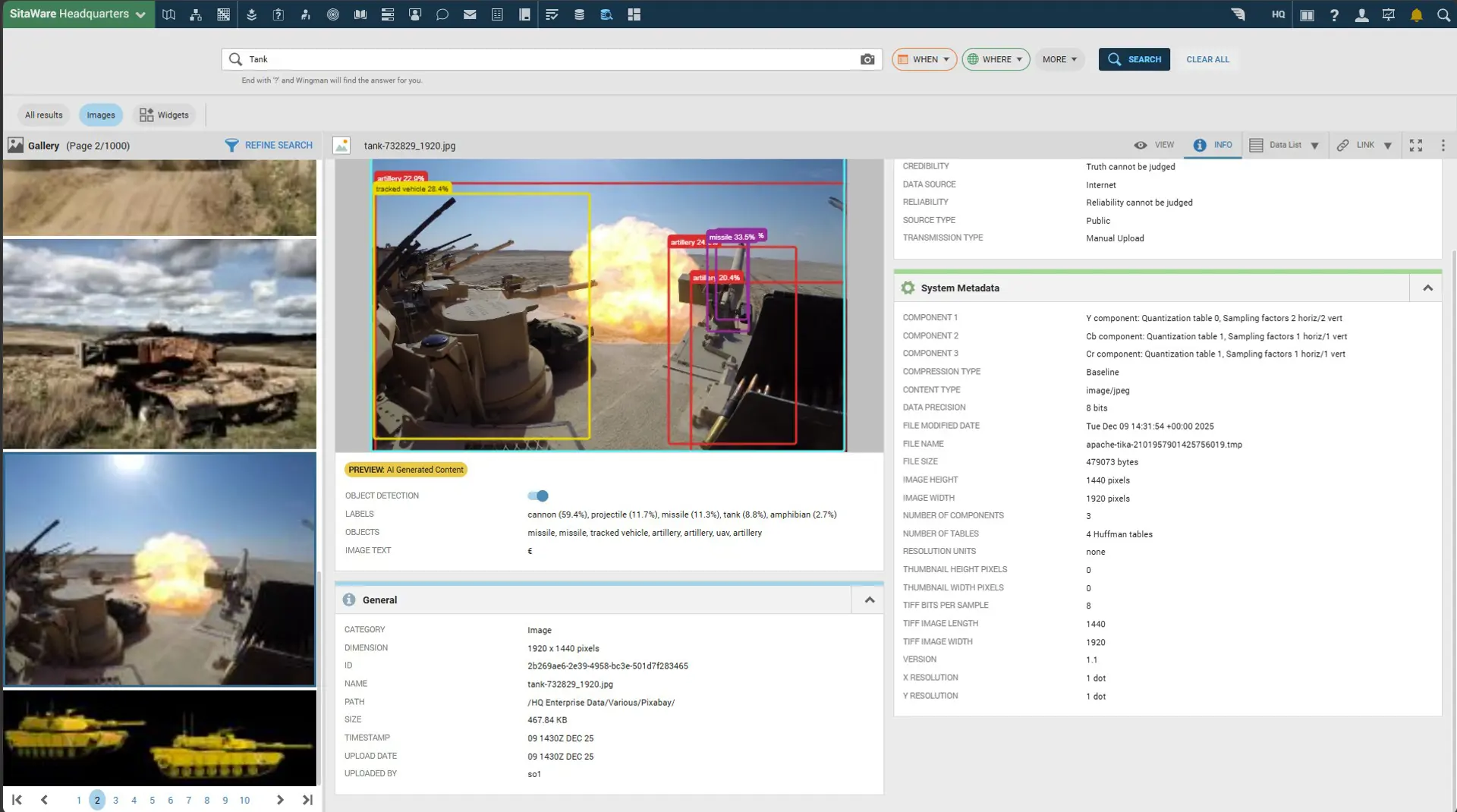Screen dimensions: 1457x812
Task: Collapse the System Metadata section
Action: (x=1427, y=288)
